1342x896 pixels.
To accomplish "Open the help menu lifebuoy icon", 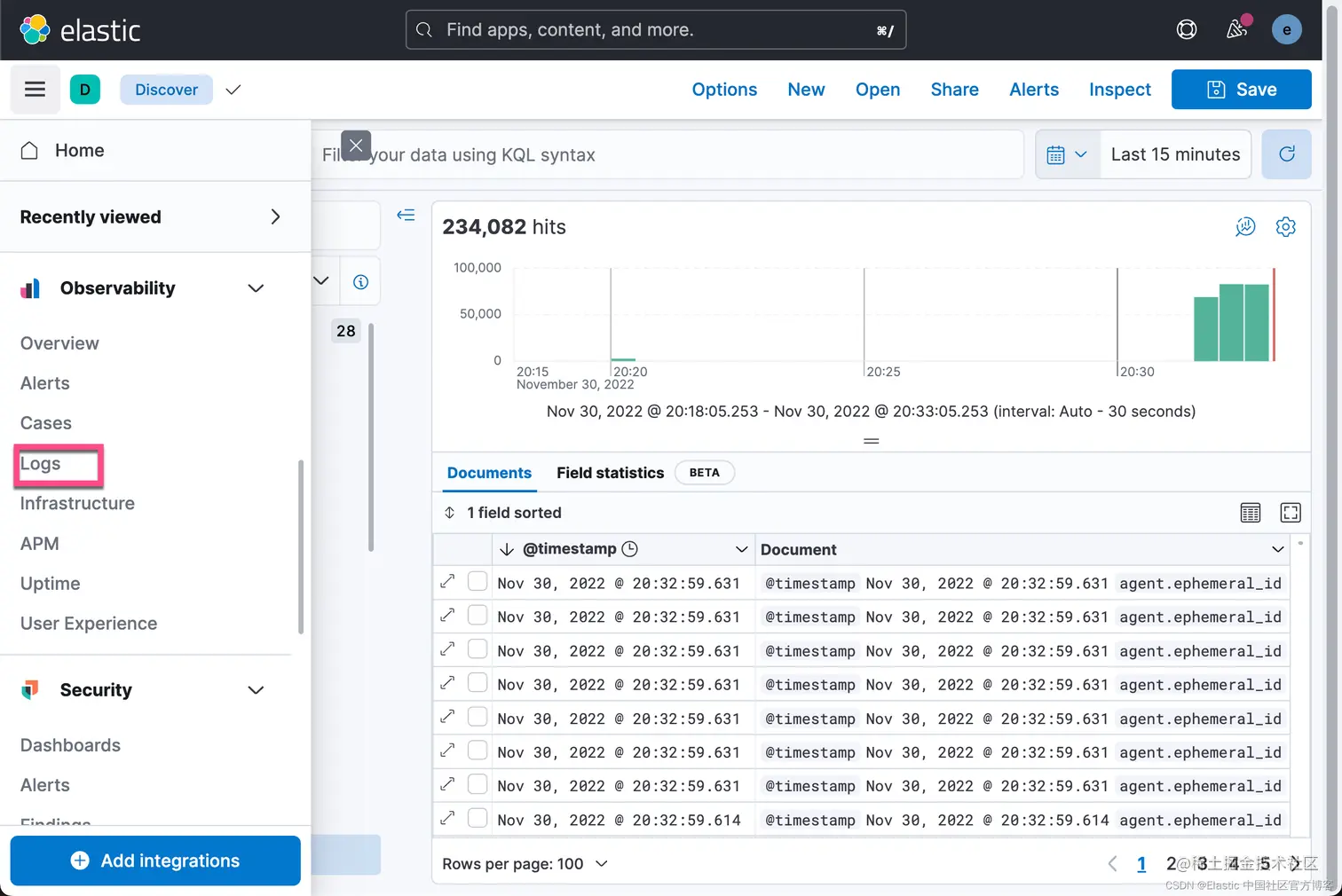I will click(x=1187, y=29).
